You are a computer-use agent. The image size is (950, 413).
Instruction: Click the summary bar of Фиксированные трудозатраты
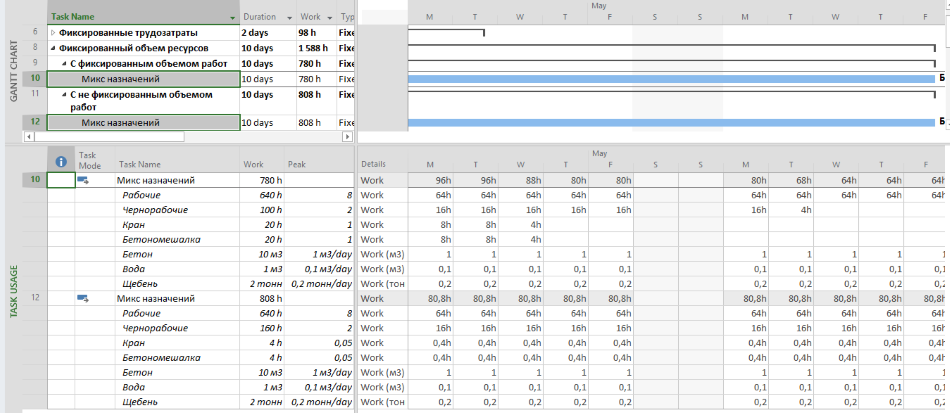tap(446, 31)
